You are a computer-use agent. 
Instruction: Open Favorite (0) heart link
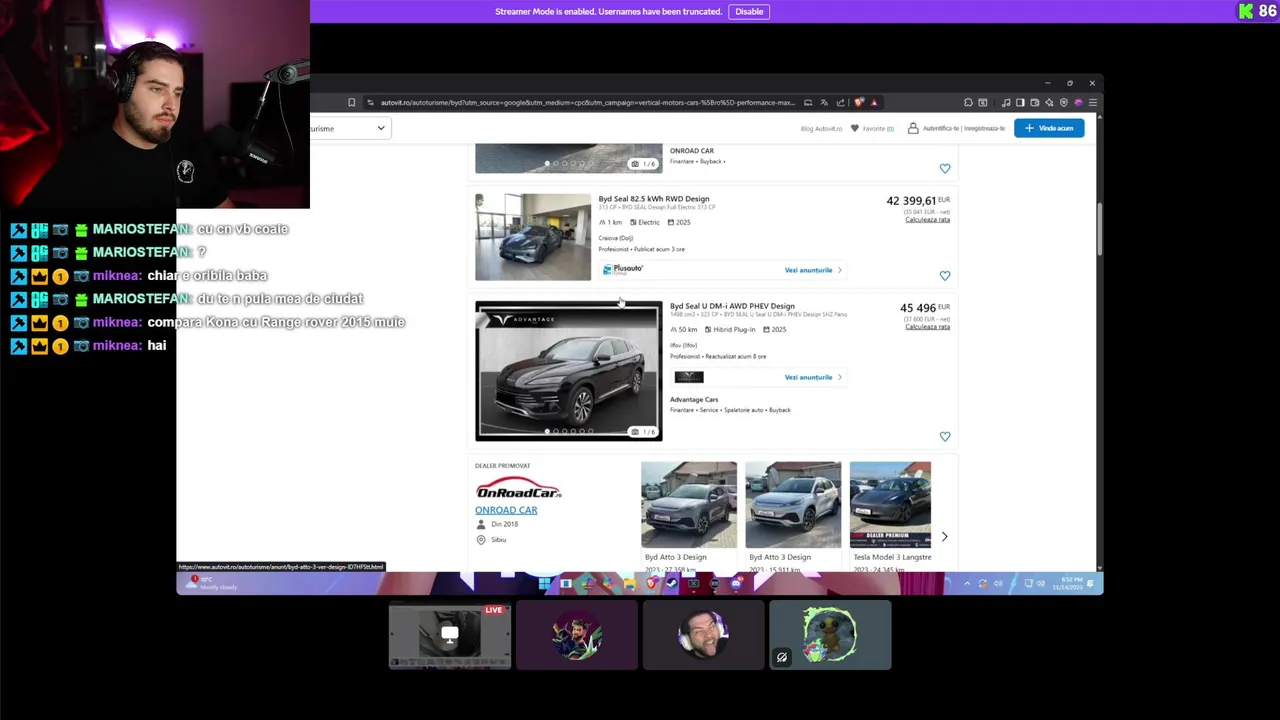click(x=872, y=128)
